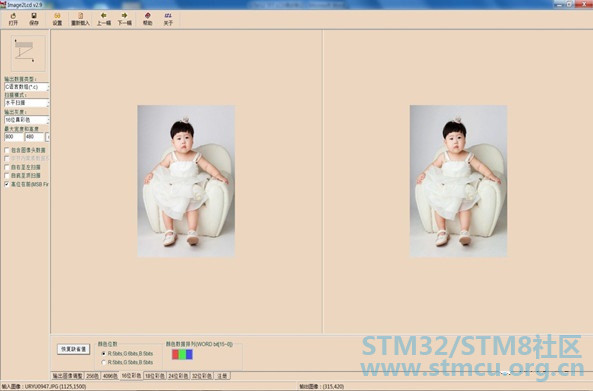593x391 pixels.
Task: Switch to the 32位彩色 tab
Action: [x=202, y=376]
